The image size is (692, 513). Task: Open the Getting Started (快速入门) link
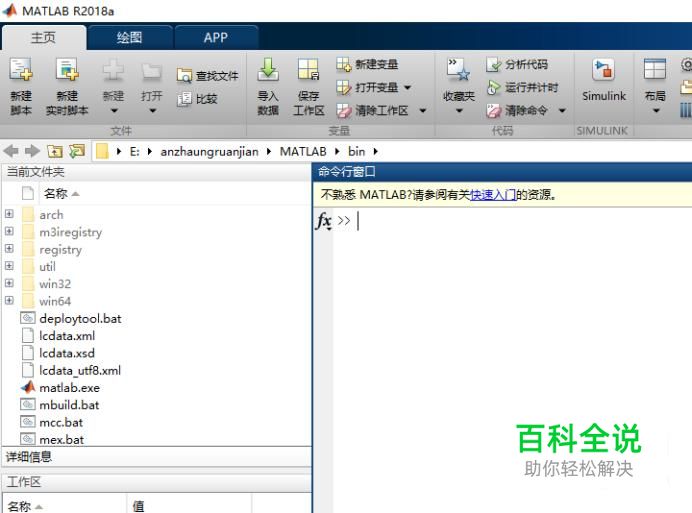pyautogui.click(x=493, y=195)
